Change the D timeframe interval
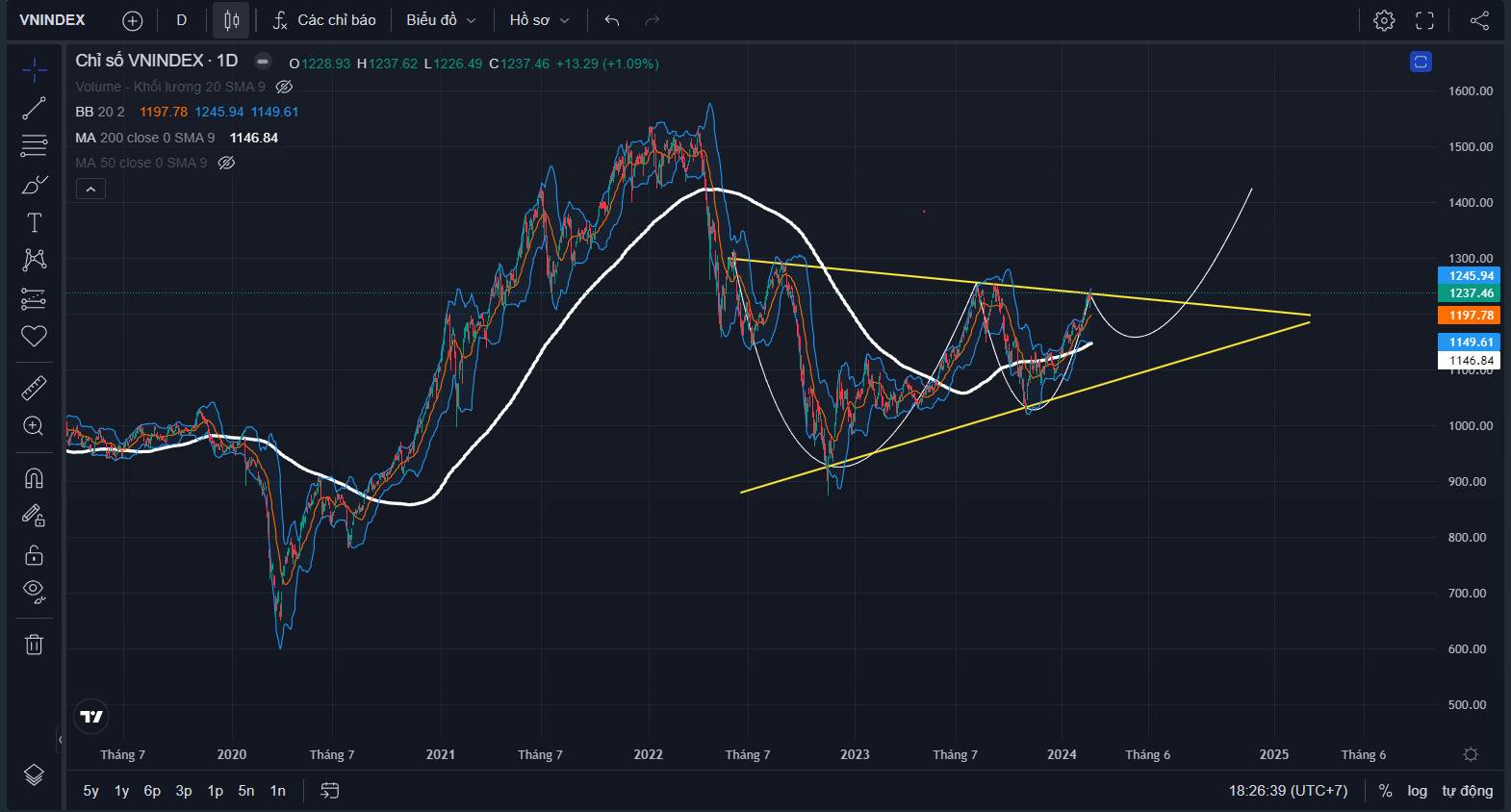The height and width of the screenshot is (812, 1511). point(181,20)
